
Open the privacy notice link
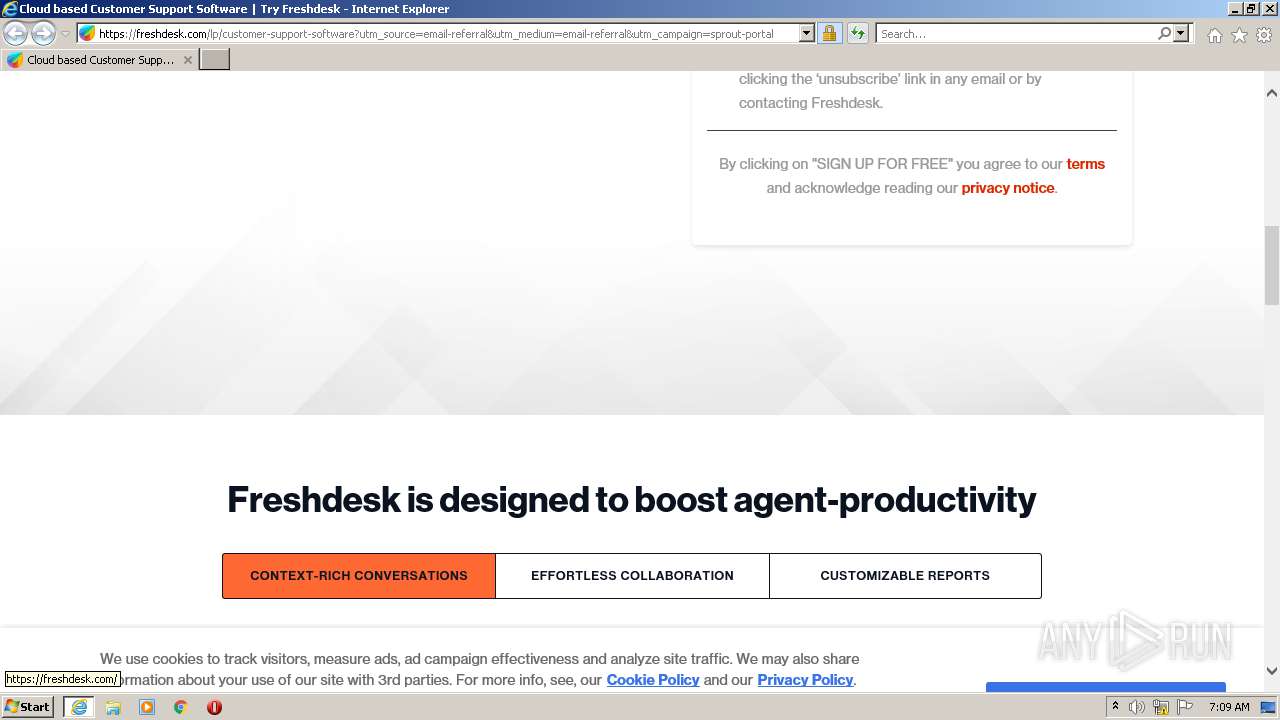[1008, 188]
